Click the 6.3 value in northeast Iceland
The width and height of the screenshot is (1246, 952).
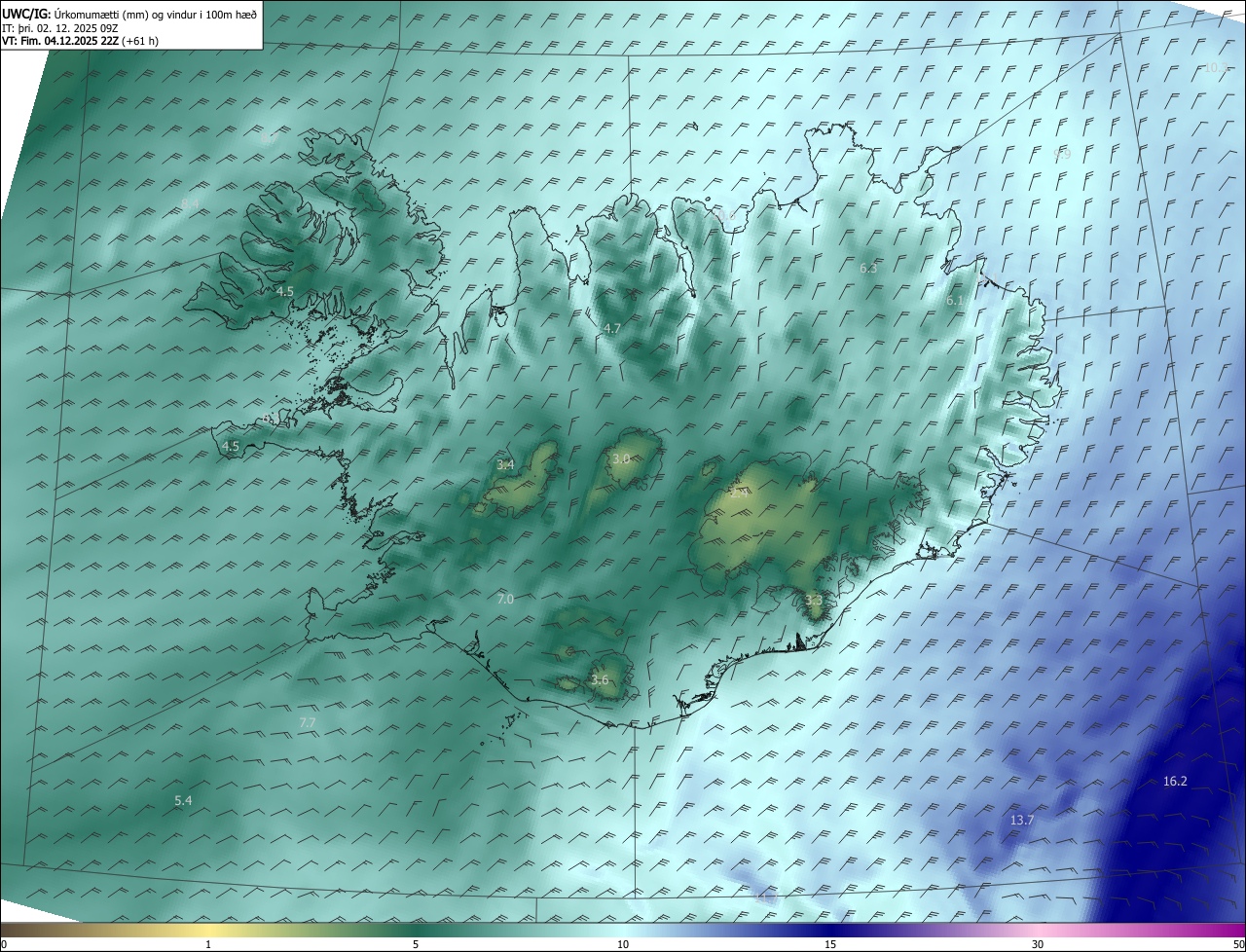[x=868, y=268]
